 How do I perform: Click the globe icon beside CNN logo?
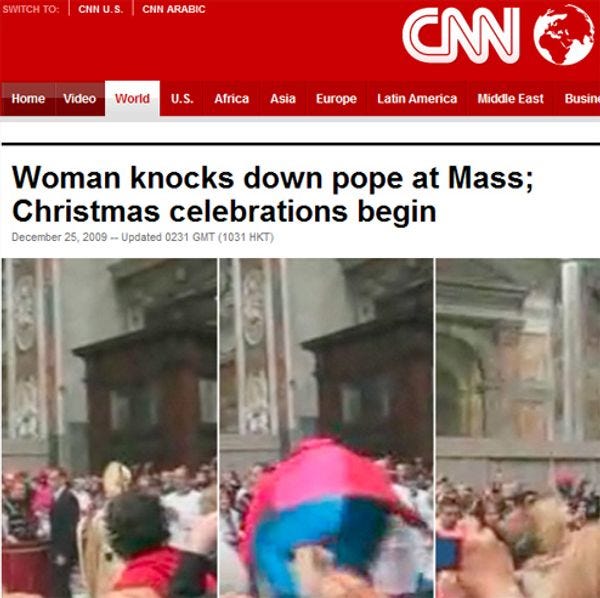coord(564,35)
